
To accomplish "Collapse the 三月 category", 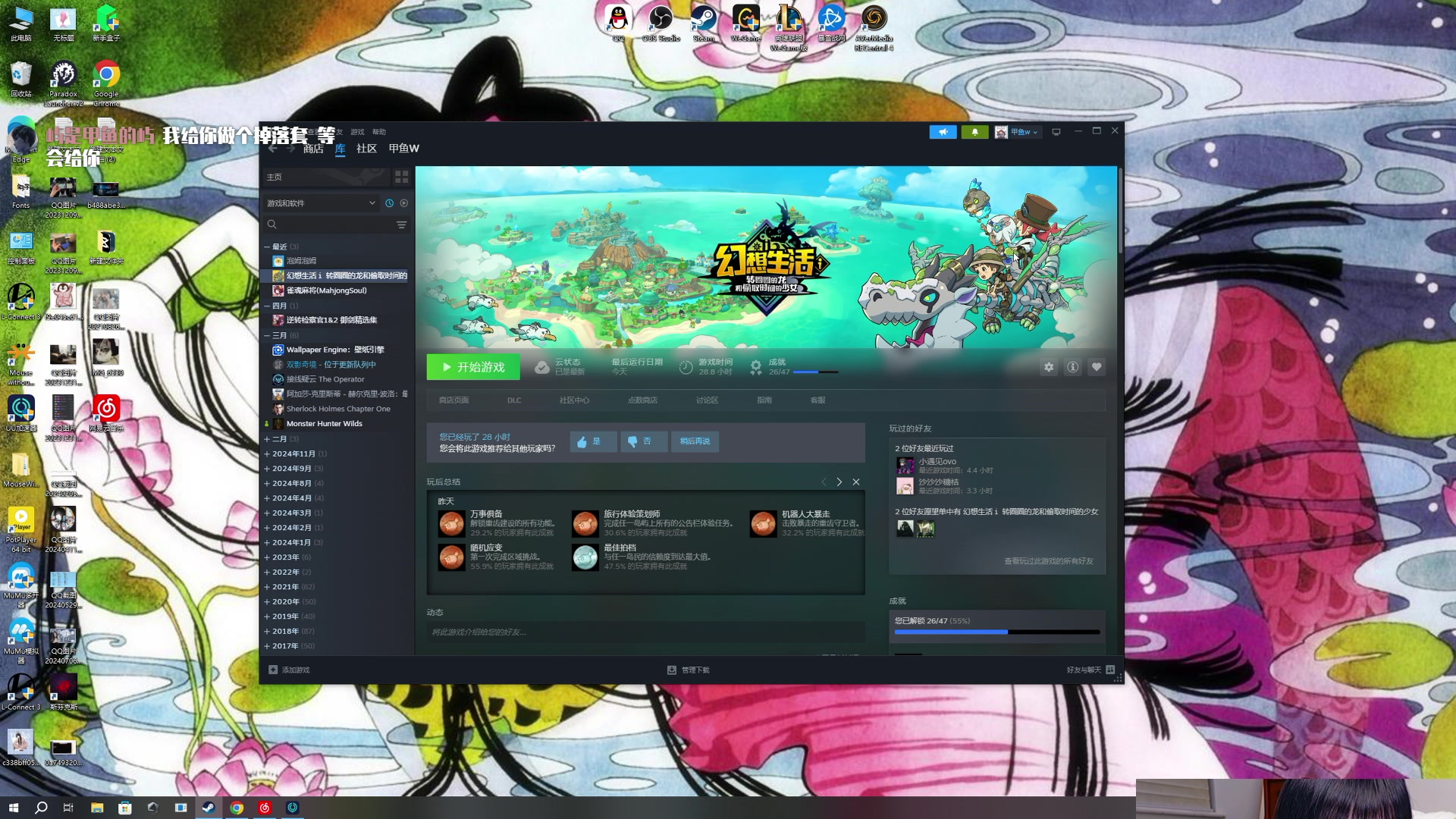I will click(267, 335).
